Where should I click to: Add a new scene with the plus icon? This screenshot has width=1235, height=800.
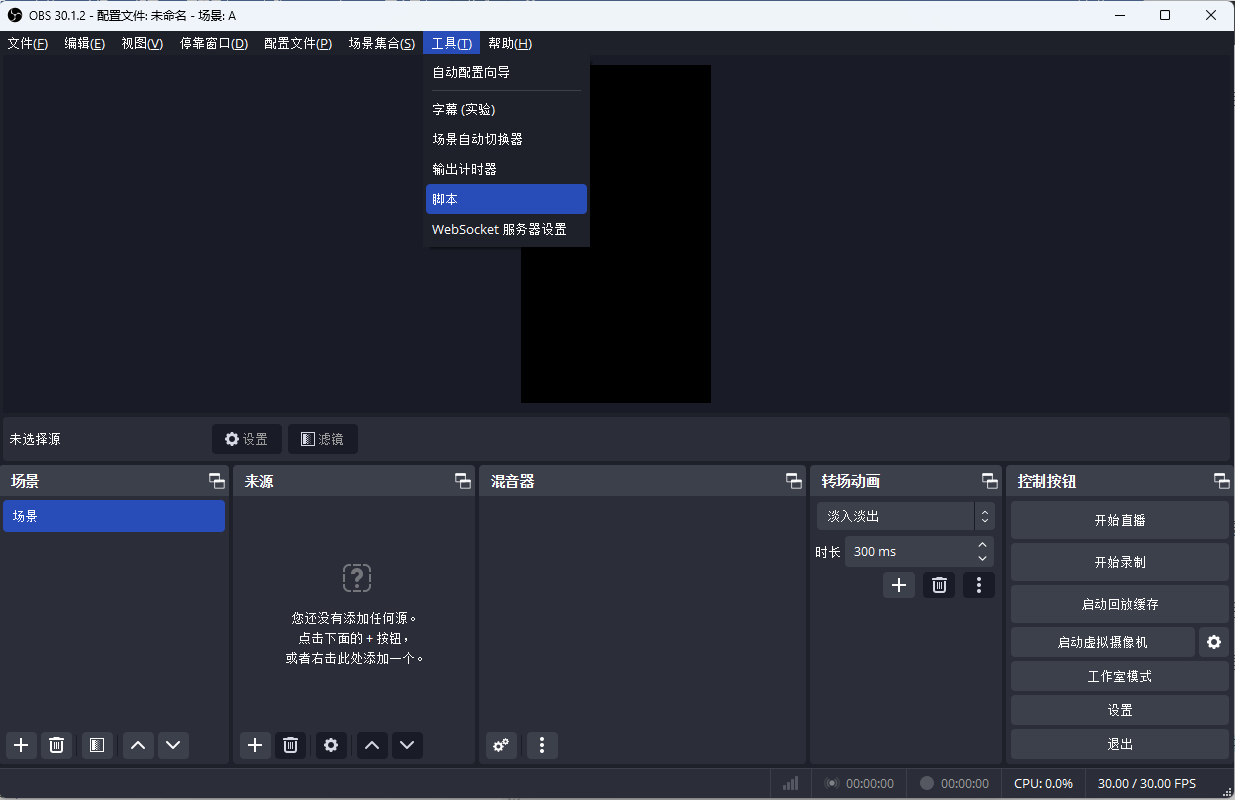click(x=21, y=745)
